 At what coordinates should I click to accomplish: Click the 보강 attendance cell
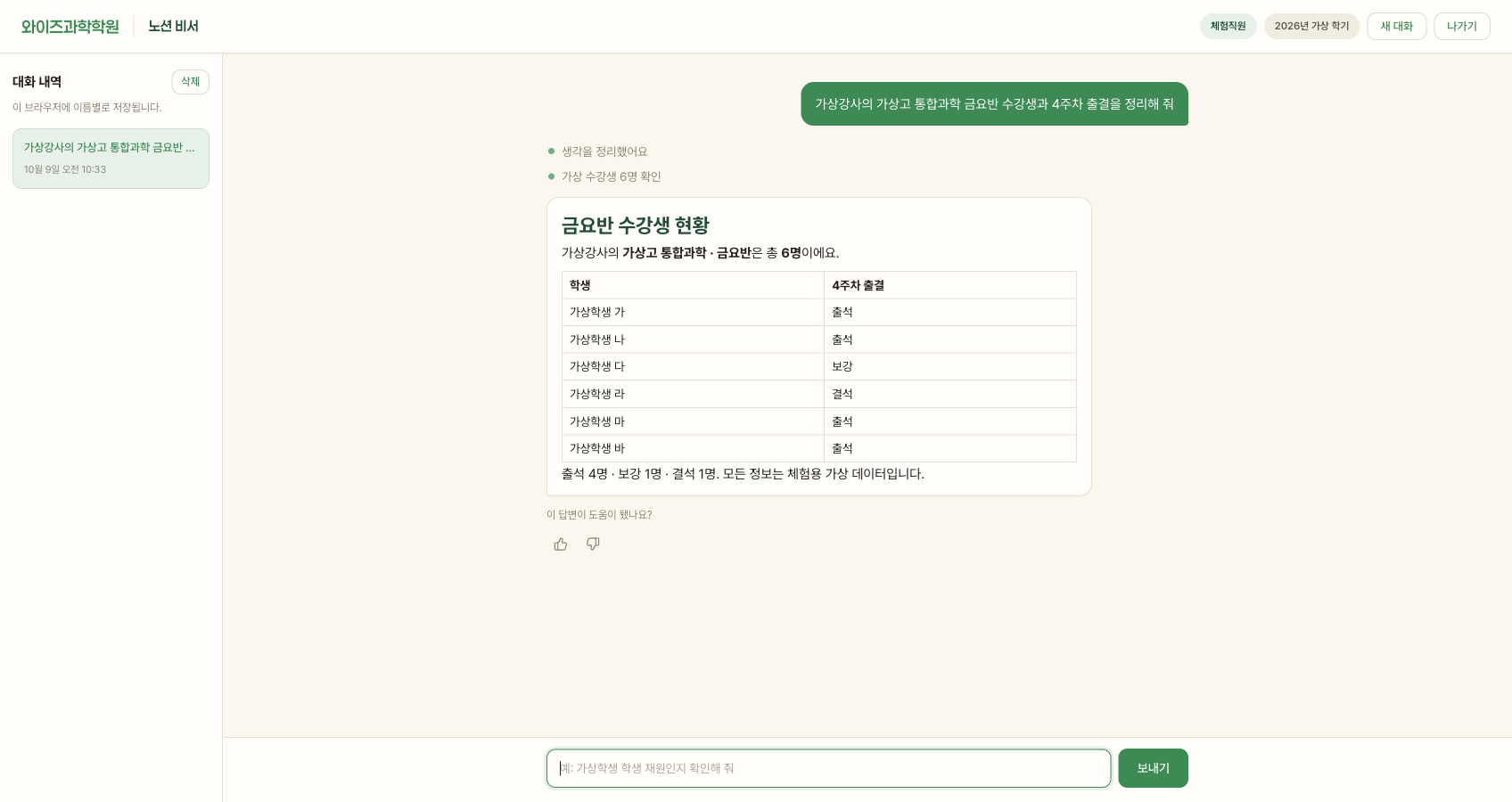coord(950,366)
